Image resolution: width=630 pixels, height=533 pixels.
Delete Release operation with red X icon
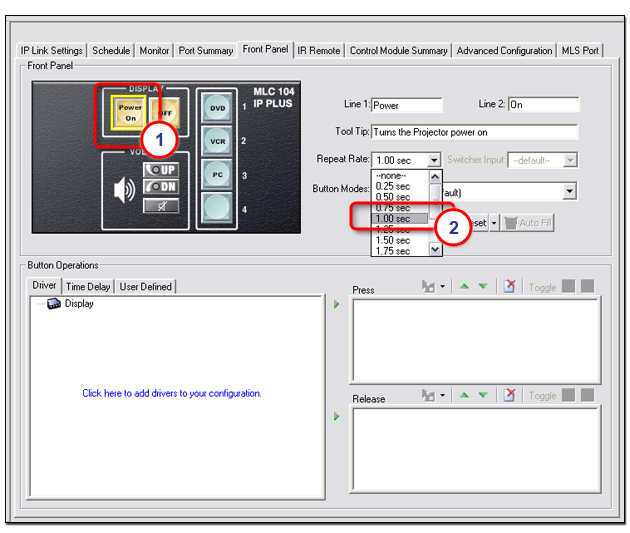click(x=509, y=395)
